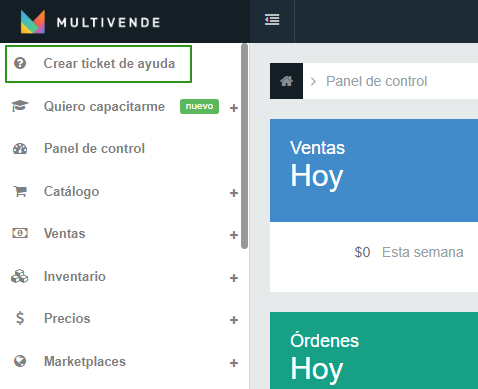478x389 pixels.
Task: Open the Inventario menu item
Action: (75, 276)
